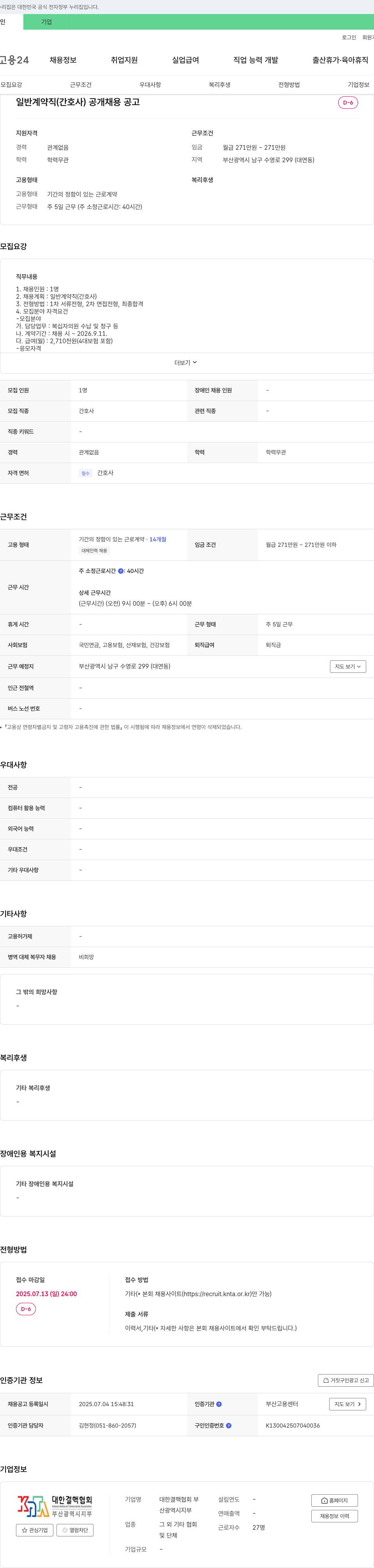Open the 채용정보 menu
Screen dimensions: 374x1568
point(63,60)
